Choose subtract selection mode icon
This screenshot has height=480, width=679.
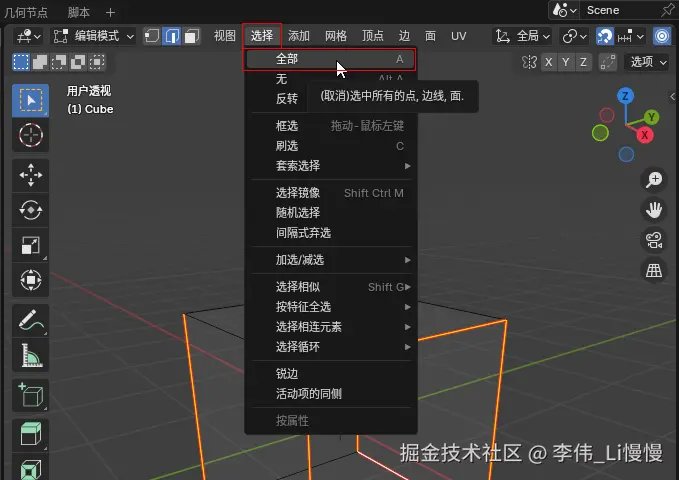59,62
